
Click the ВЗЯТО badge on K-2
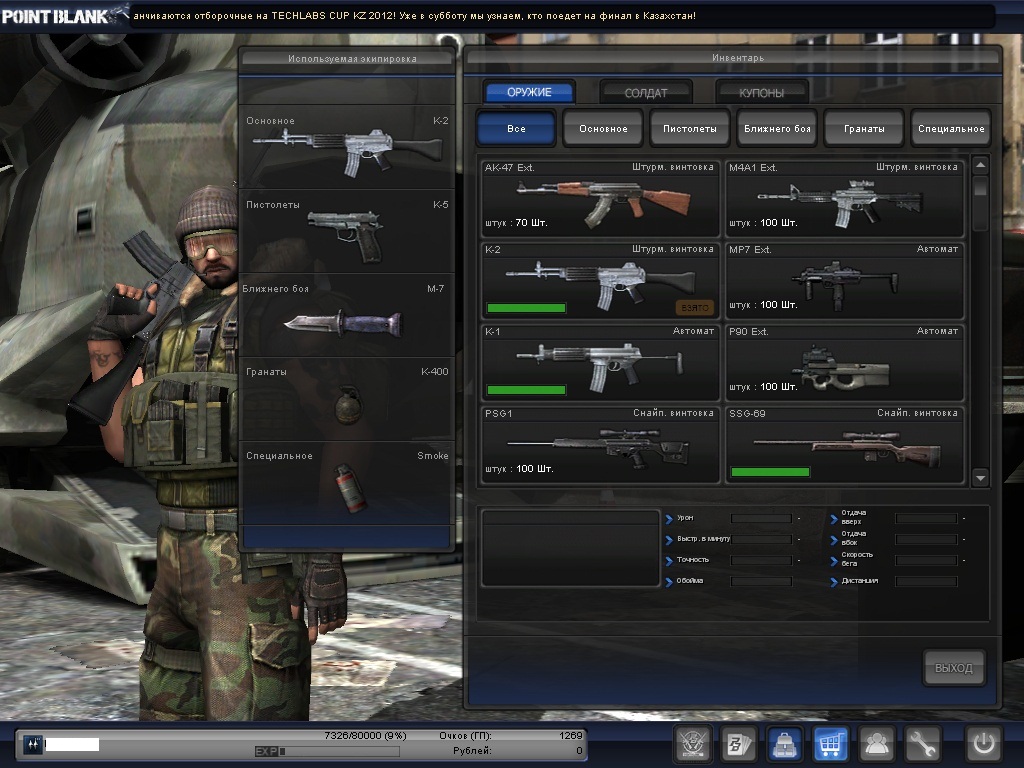[694, 308]
